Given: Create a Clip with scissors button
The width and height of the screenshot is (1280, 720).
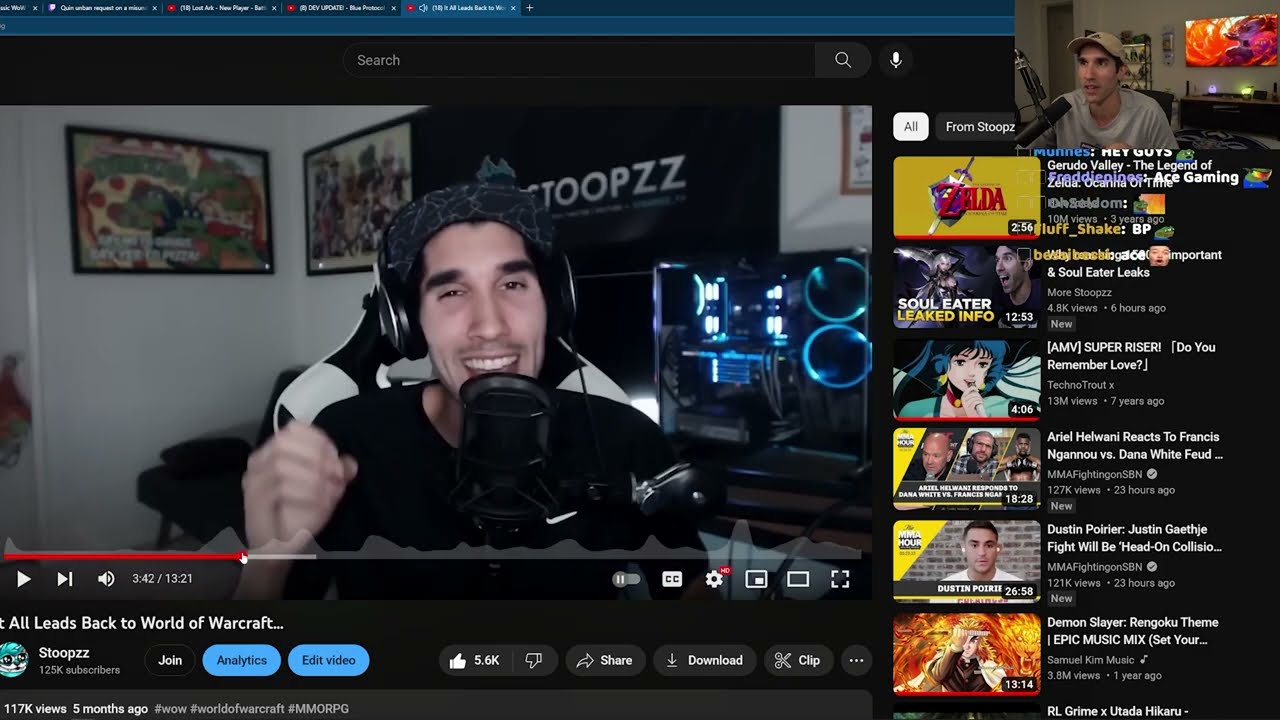Looking at the screenshot, I should [798, 660].
